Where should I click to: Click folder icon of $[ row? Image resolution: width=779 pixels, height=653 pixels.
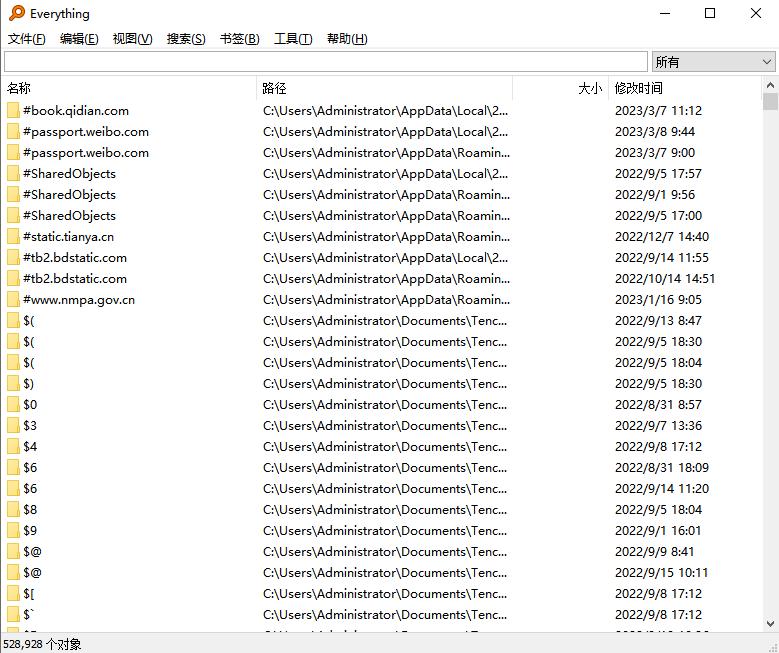pyautogui.click(x=13, y=594)
